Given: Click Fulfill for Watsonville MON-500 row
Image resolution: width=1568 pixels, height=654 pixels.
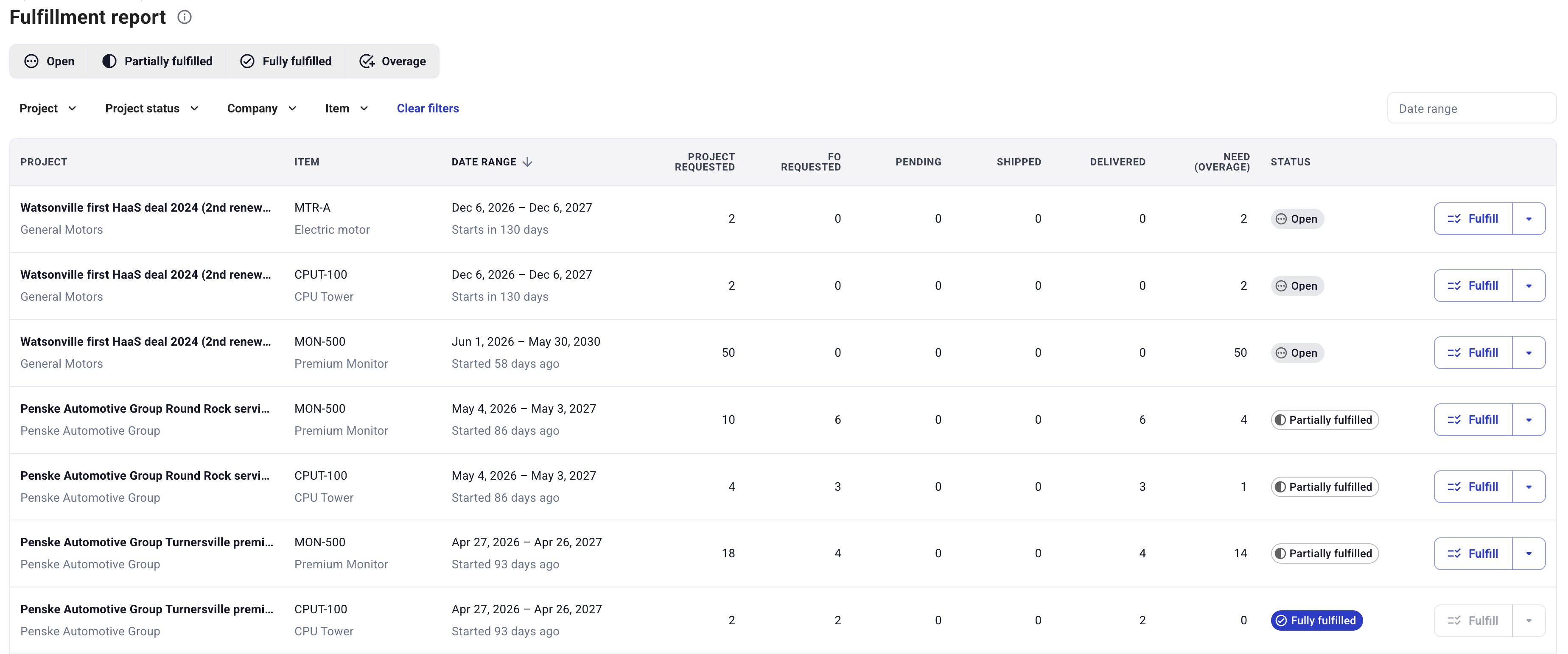Looking at the screenshot, I should pos(1473,352).
